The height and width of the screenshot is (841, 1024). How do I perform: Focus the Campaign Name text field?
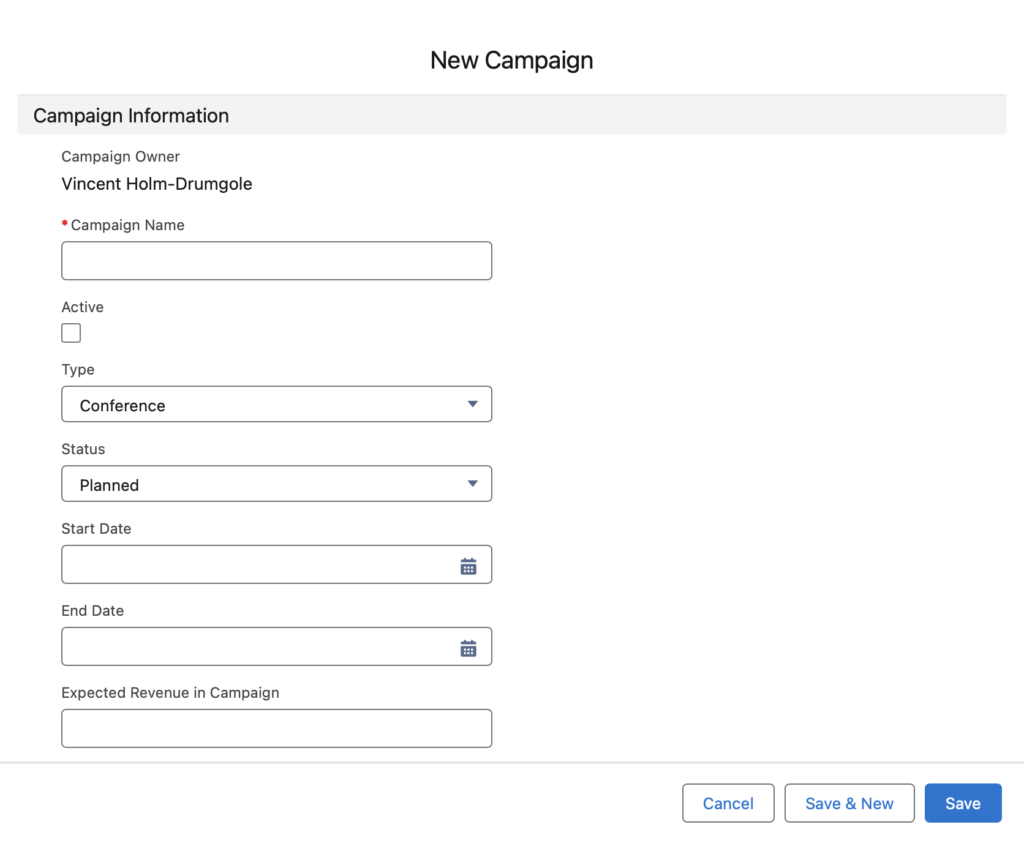276,261
